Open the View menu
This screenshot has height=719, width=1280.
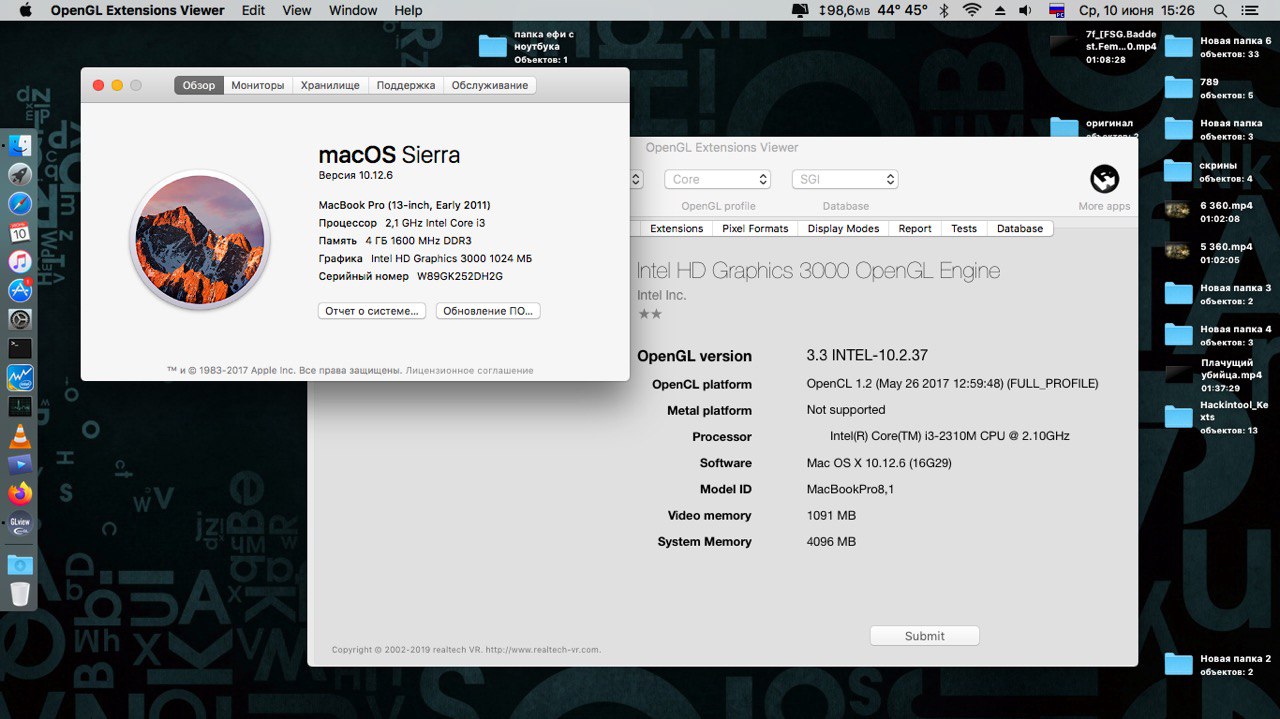(297, 10)
